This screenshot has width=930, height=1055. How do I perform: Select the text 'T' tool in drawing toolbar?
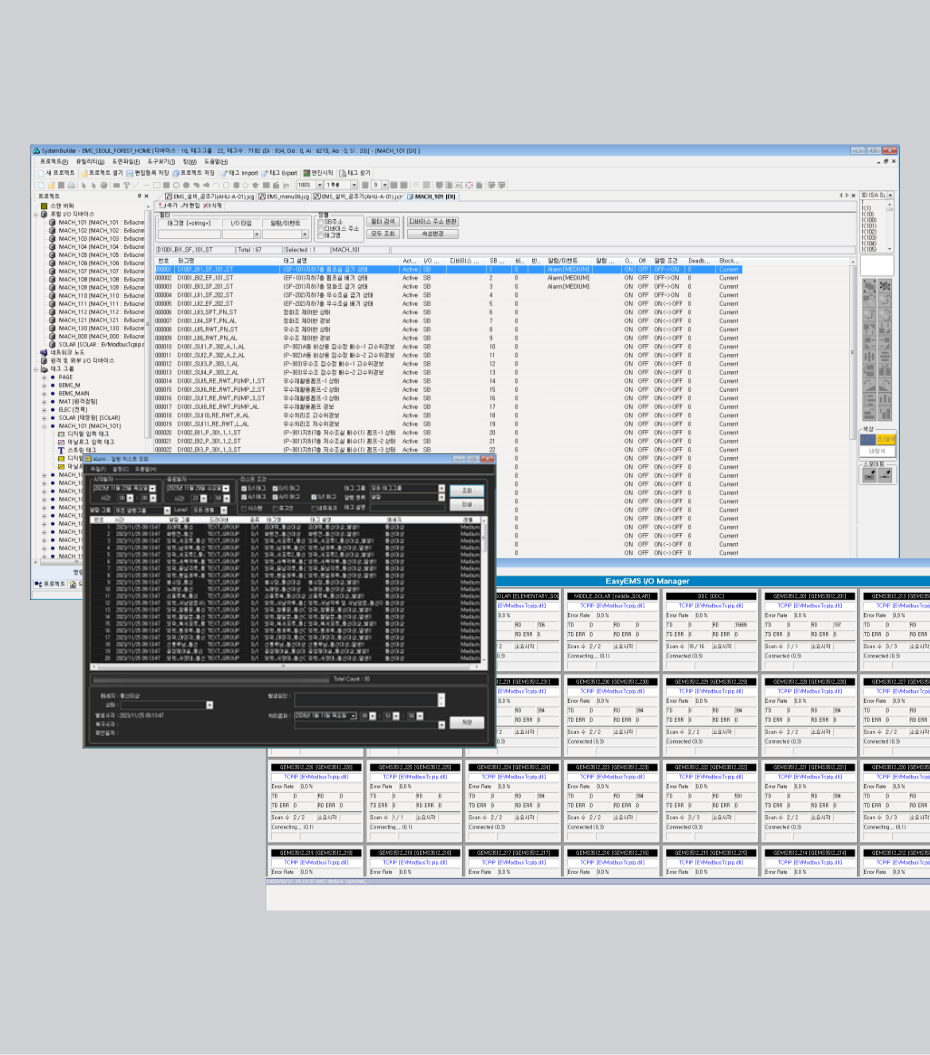pyautogui.click(x=126, y=185)
